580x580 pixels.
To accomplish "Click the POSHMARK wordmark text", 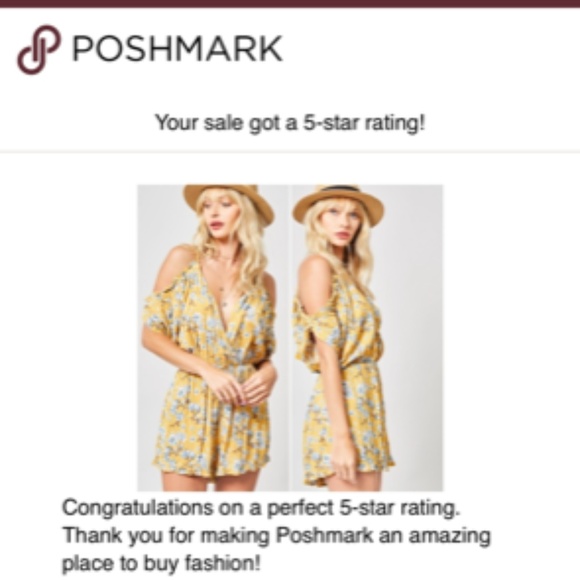I will click(x=178, y=48).
